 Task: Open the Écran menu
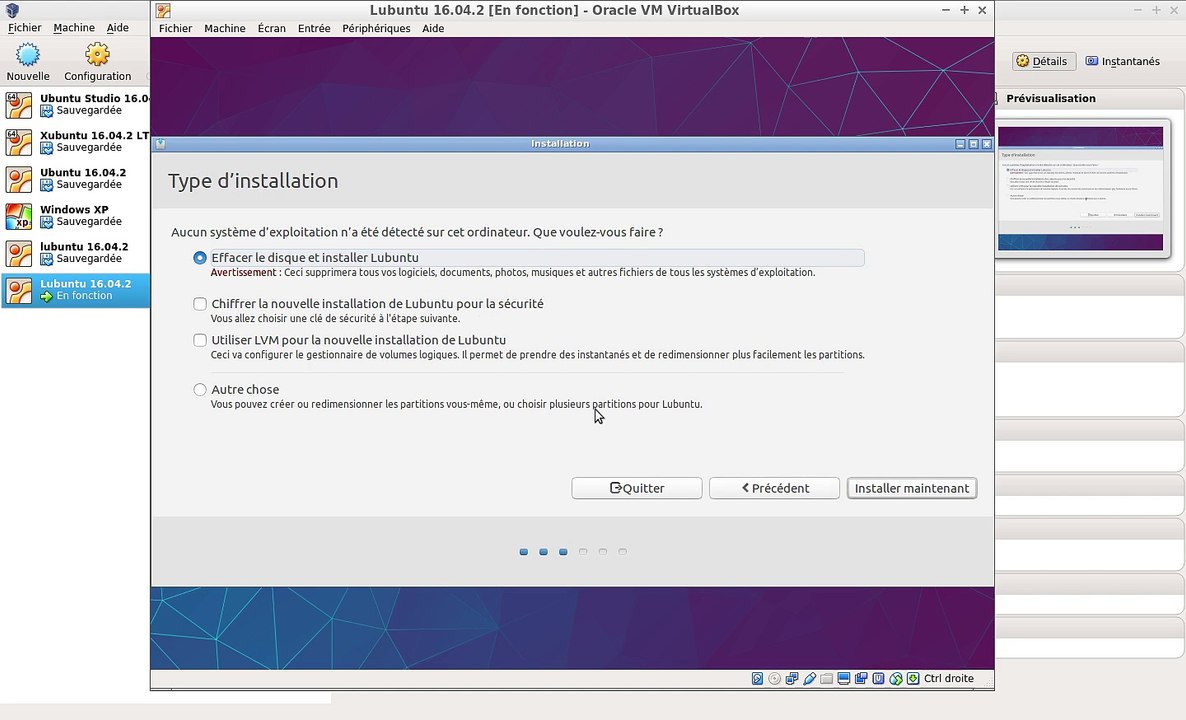point(272,28)
